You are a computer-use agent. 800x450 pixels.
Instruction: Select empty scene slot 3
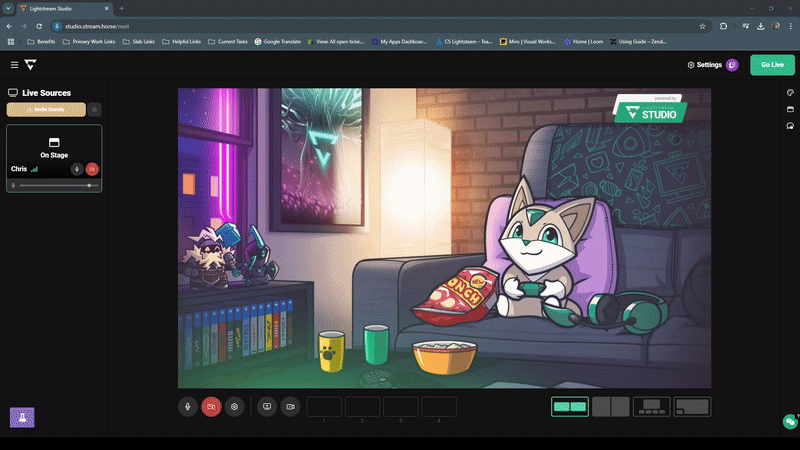click(x=401, y=407)
